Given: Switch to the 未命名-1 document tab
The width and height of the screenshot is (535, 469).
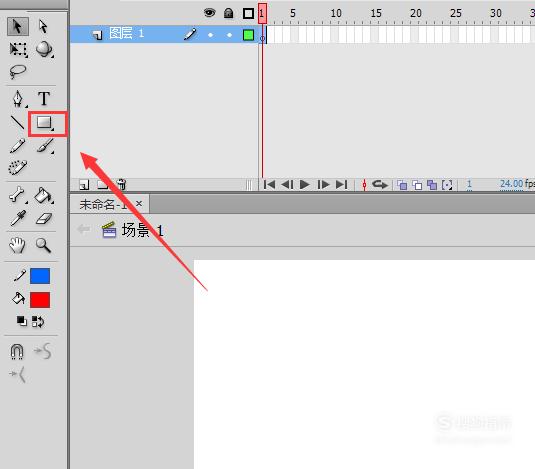Looking at the screenshot, I should 103,204.
